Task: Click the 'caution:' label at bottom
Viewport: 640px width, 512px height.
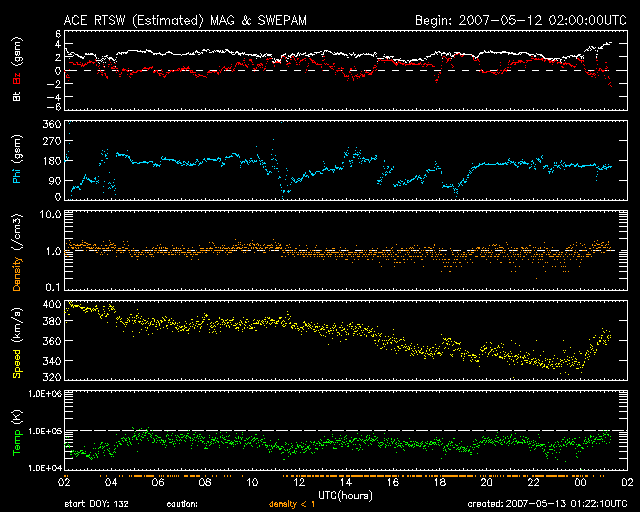Action: (182, 504)
